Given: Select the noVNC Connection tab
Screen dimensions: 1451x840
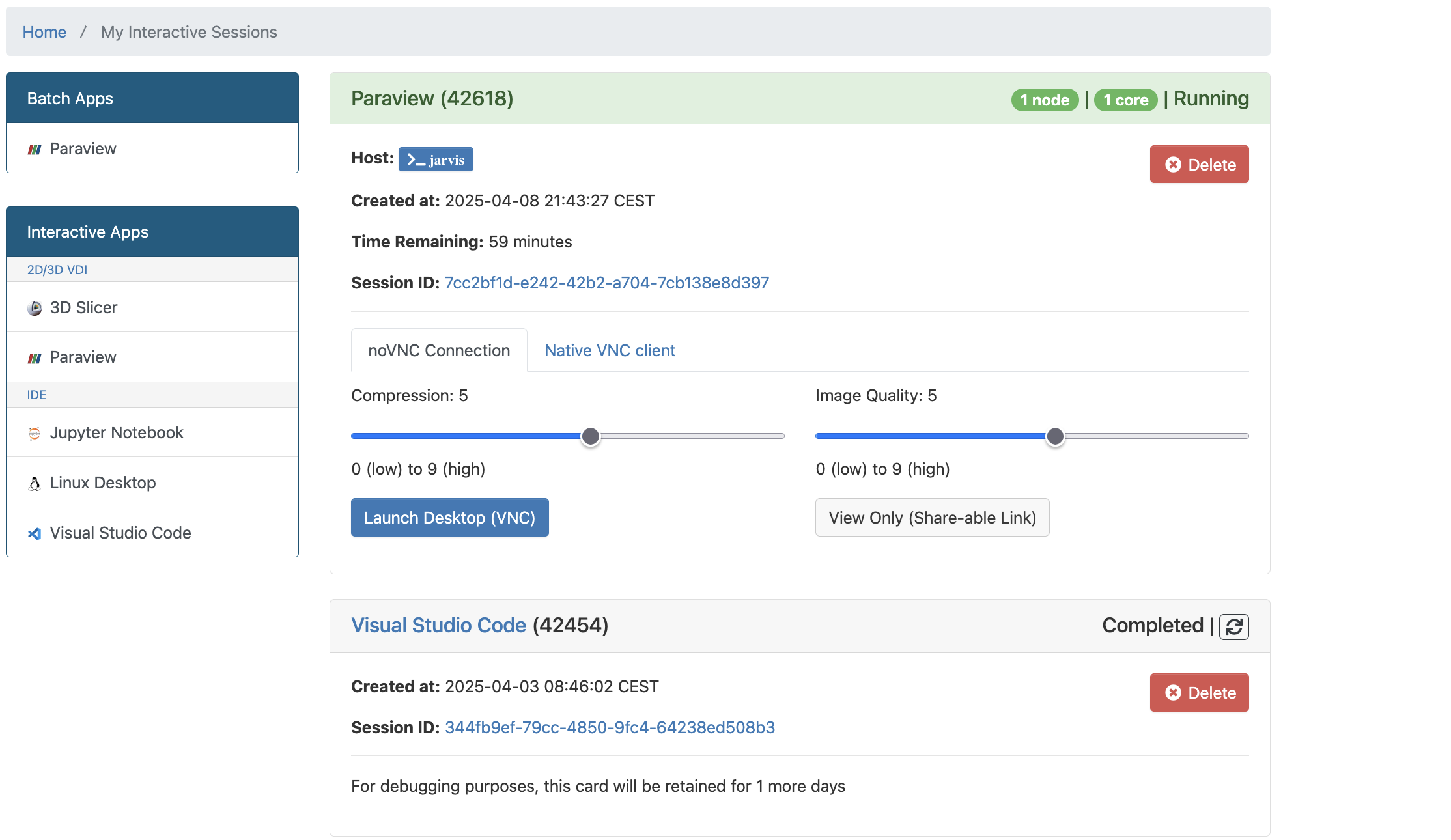Looking at the screenshot, I should [439, 350].
